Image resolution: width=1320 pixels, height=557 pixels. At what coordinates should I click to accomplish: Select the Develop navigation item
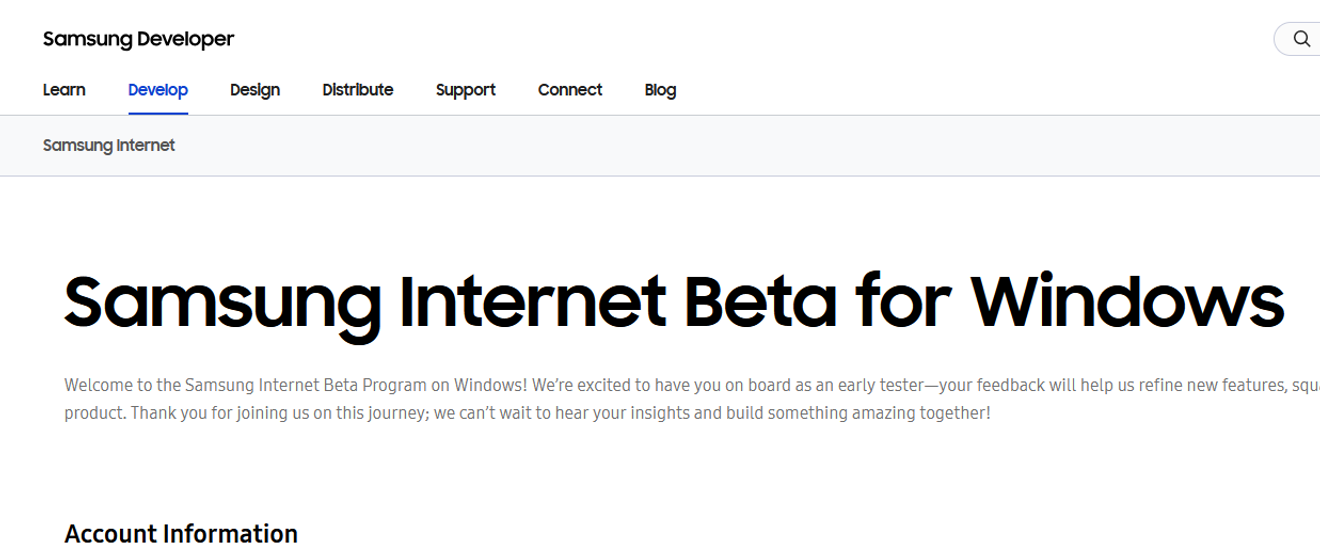click(158, 90)
